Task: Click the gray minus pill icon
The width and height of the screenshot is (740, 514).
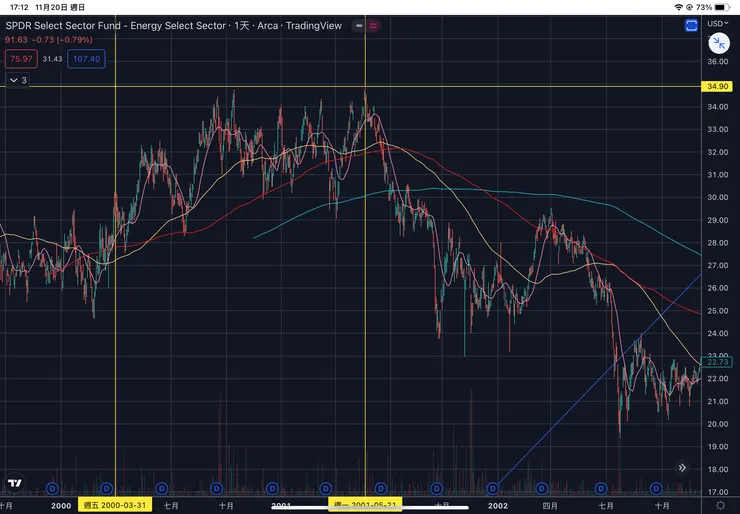Action: [359, 25]
